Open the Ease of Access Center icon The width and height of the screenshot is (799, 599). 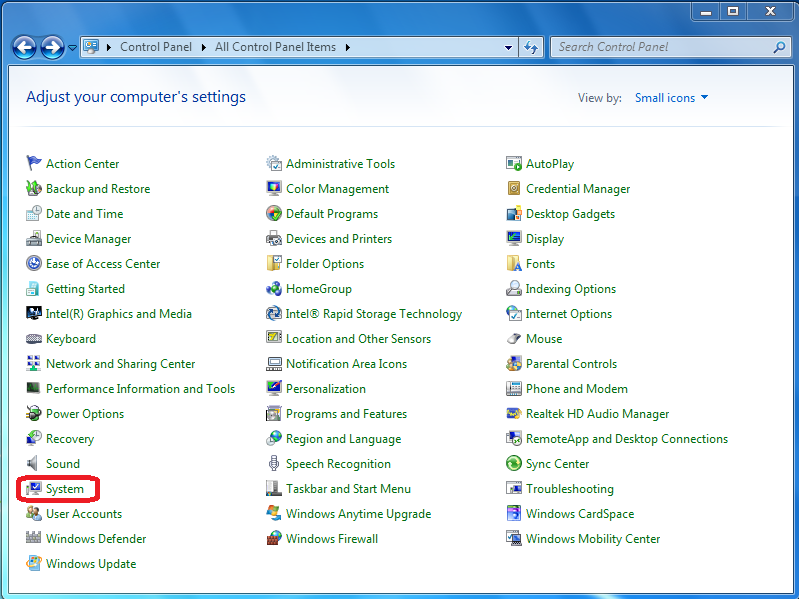pos(34,263)
